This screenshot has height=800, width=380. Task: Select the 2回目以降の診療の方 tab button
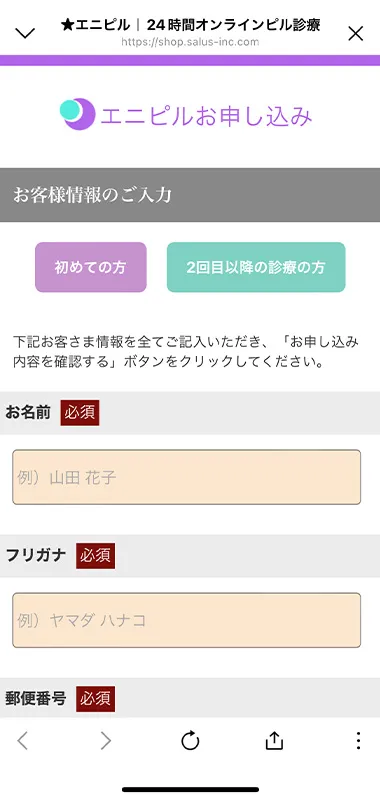(256, 267)
